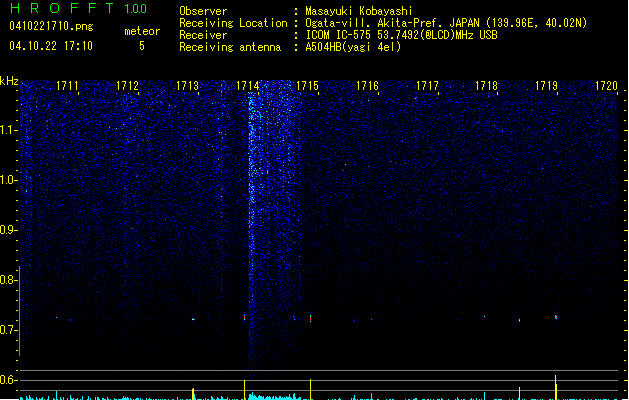Click the meteor echo spot at 1719
This screenshot has height=400, width=629.
coord(556,317)
